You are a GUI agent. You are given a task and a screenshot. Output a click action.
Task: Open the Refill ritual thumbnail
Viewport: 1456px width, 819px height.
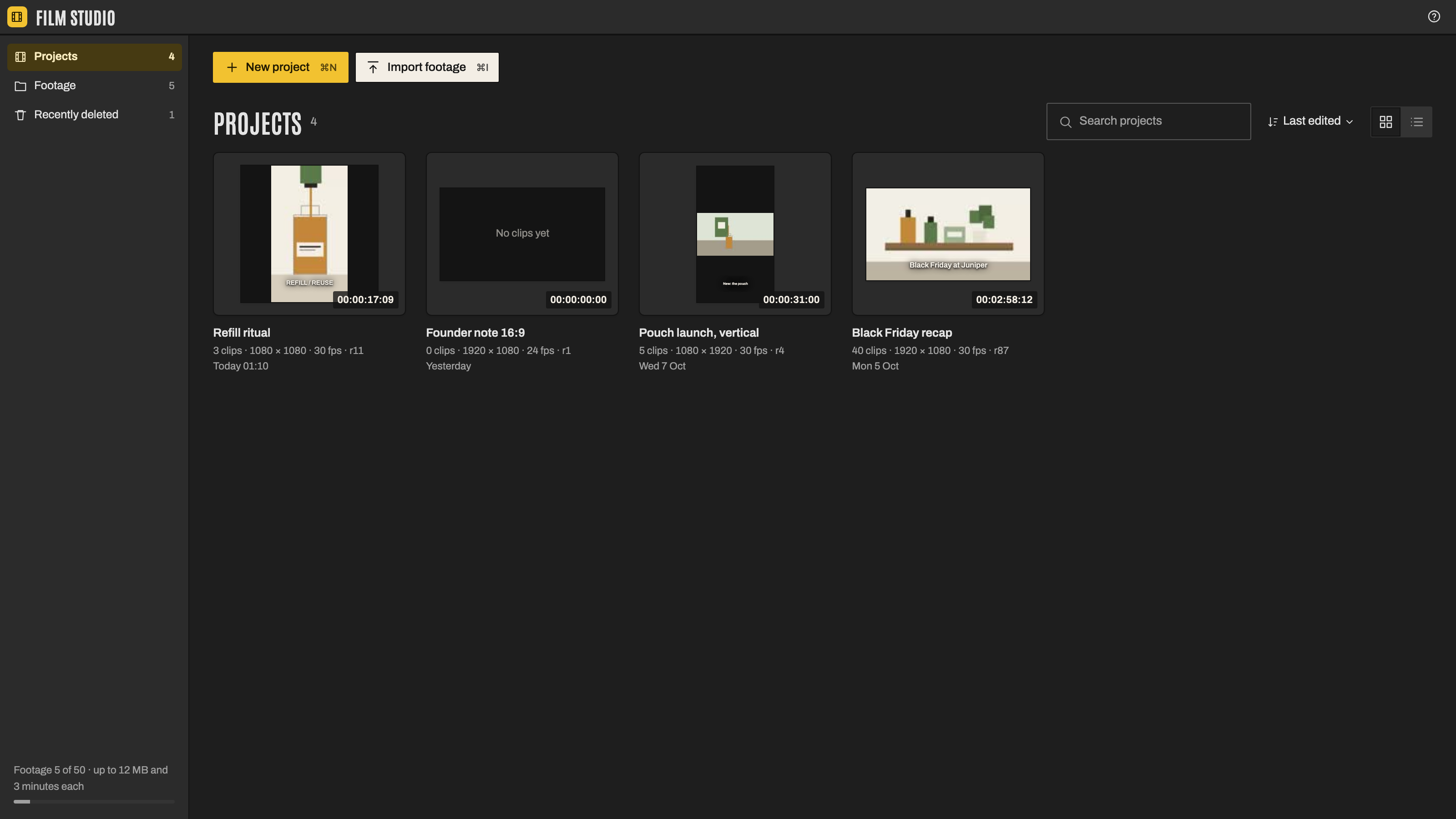(309, 233)
